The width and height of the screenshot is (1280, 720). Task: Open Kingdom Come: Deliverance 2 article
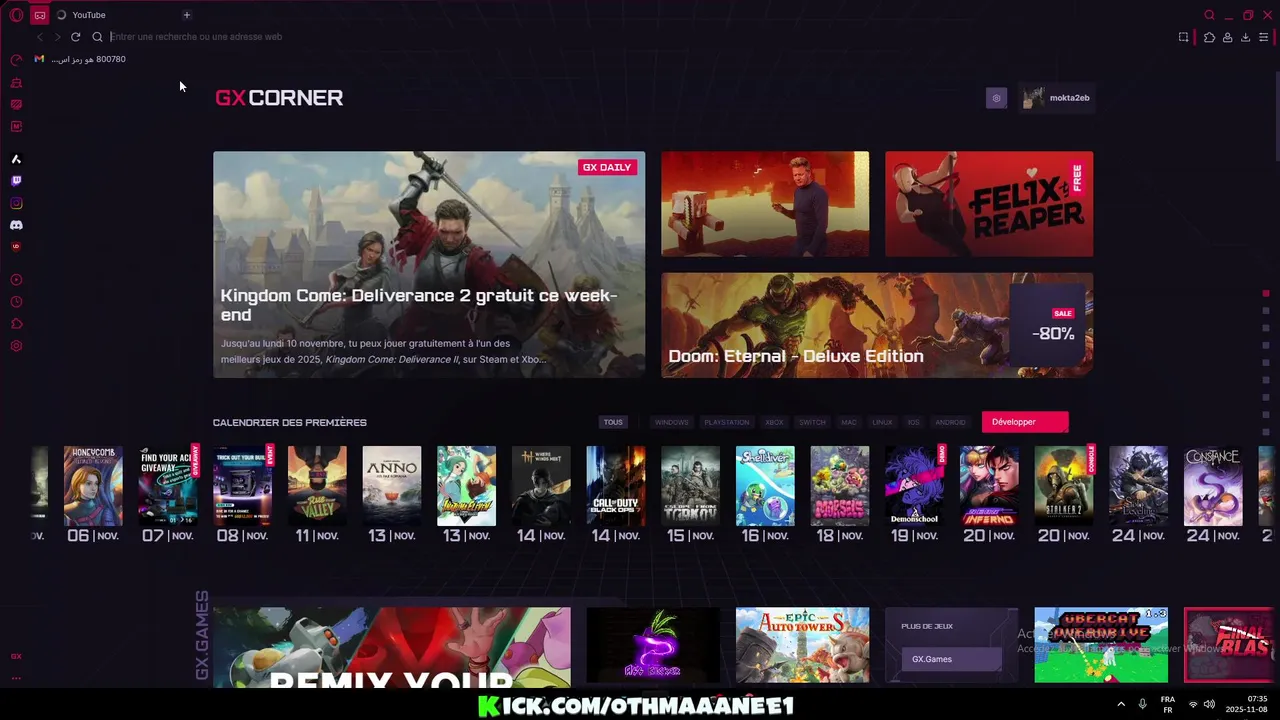[x=429, y=264]
